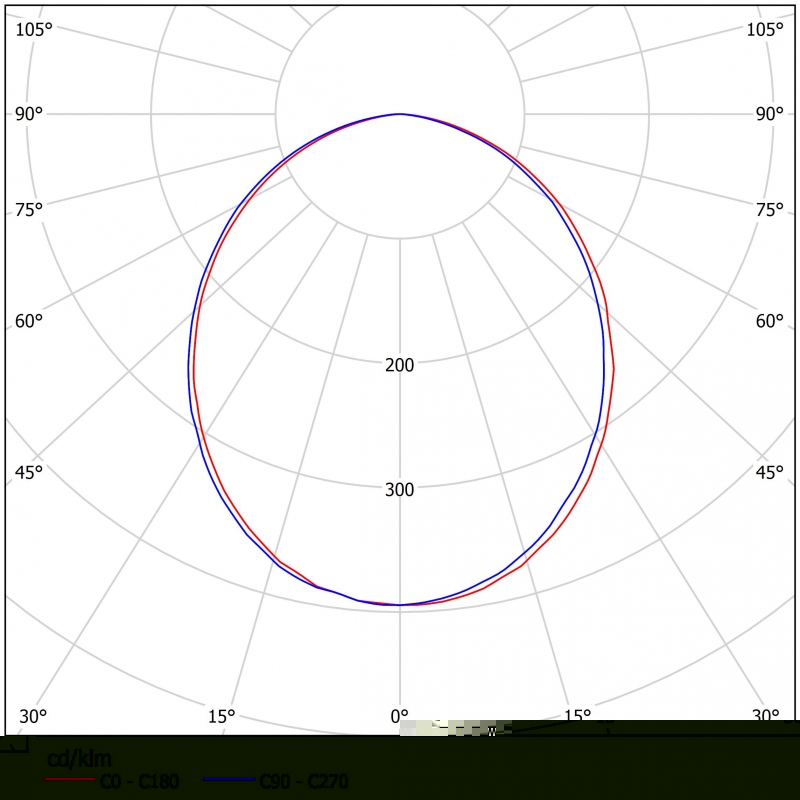
Task: Click the 15° label left of 0°
Action: (221, 716)
